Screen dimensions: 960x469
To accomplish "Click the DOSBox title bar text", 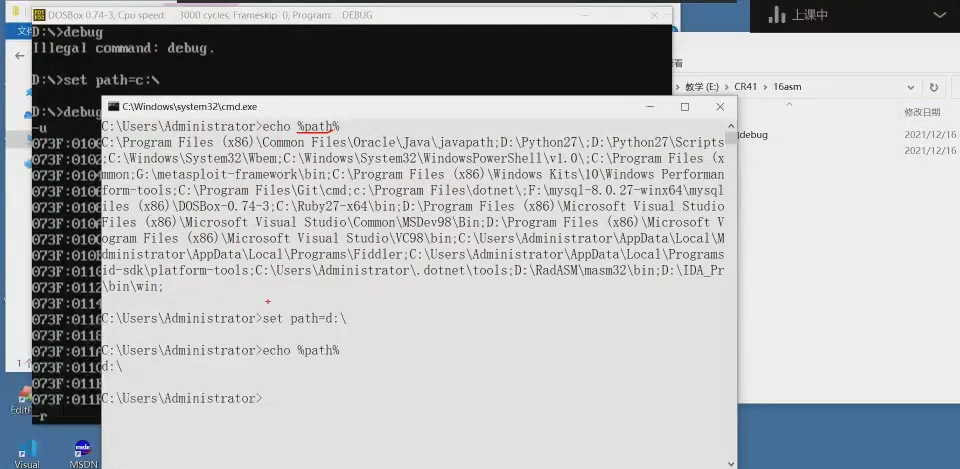I will point(210,15).
